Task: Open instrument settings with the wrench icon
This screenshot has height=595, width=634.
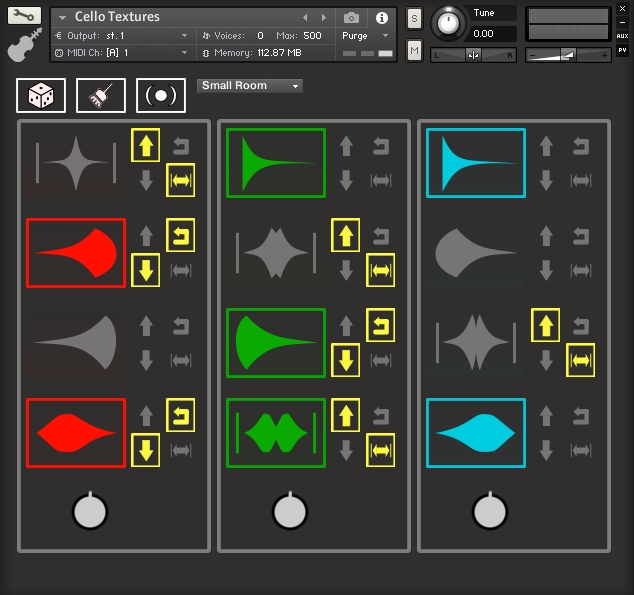Action: [24, 16]
